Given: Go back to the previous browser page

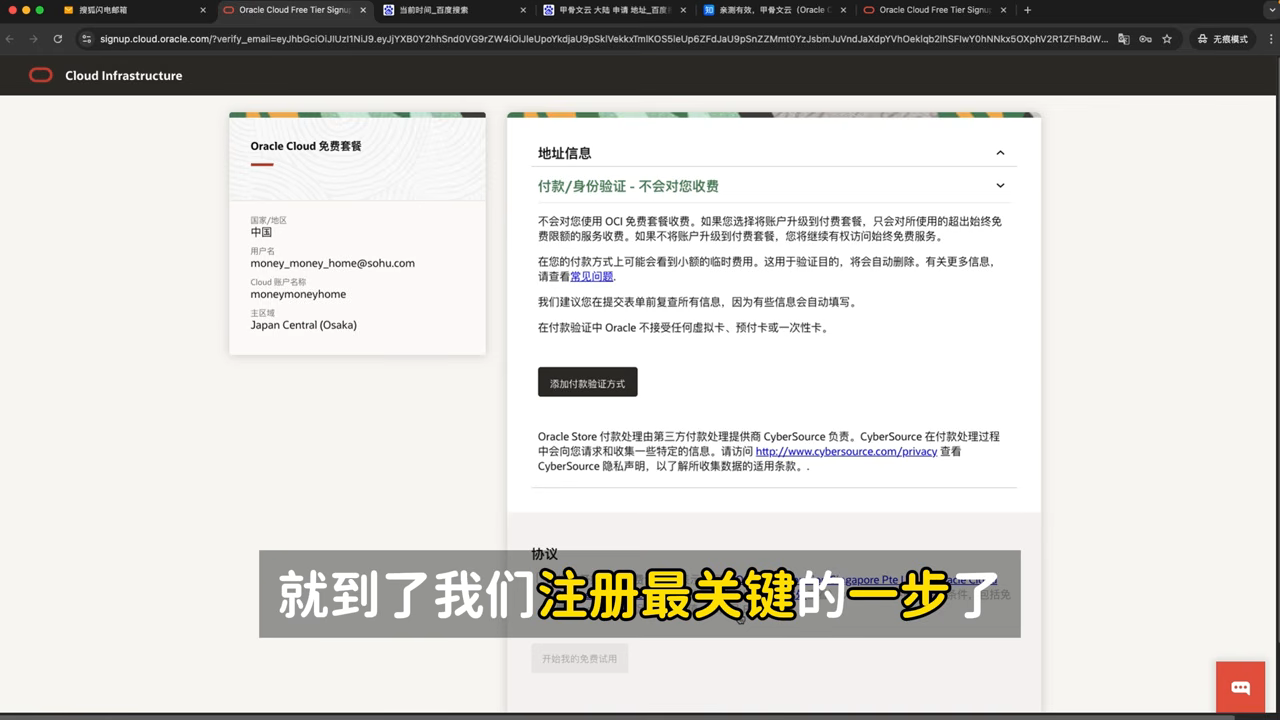Looking at the screenshot, I should click(10, 39).
